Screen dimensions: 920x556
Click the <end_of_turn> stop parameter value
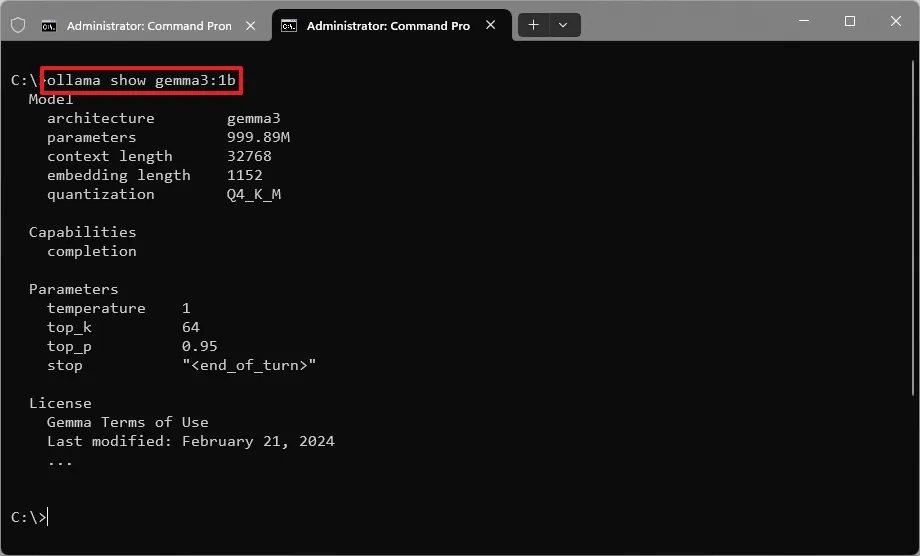click(249, 365)
